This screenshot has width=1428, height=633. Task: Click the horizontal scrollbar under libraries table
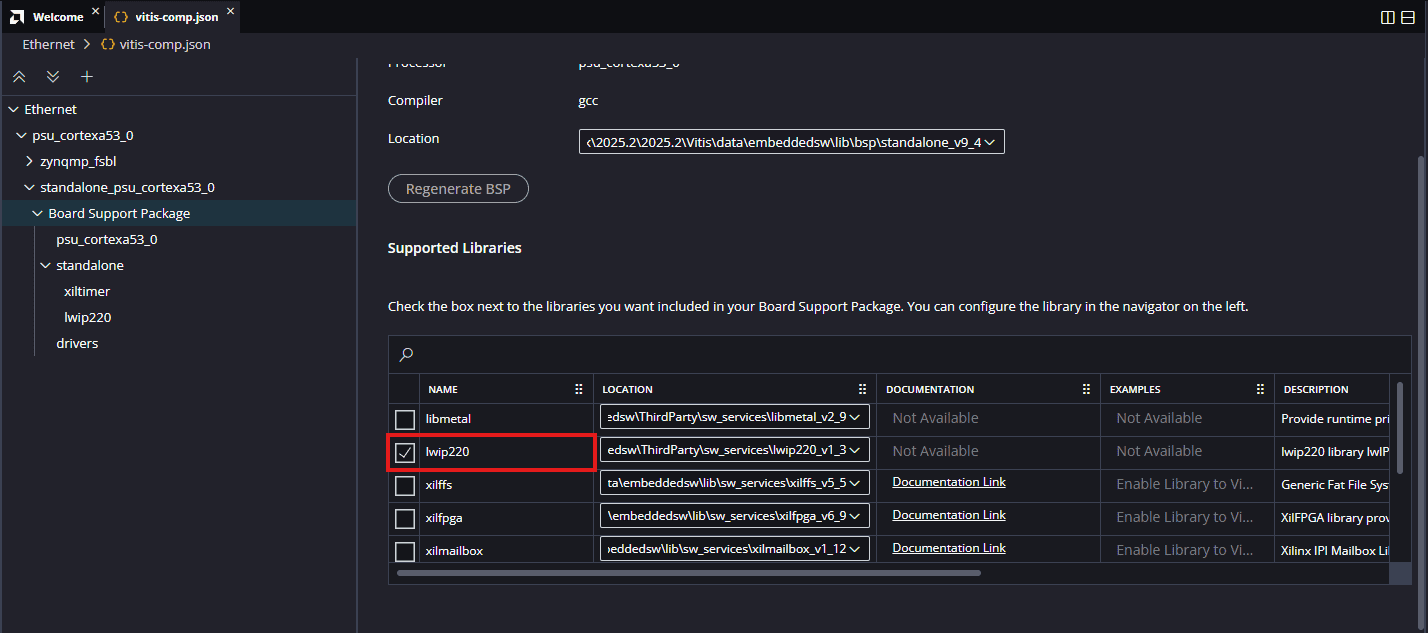[688, 573]
